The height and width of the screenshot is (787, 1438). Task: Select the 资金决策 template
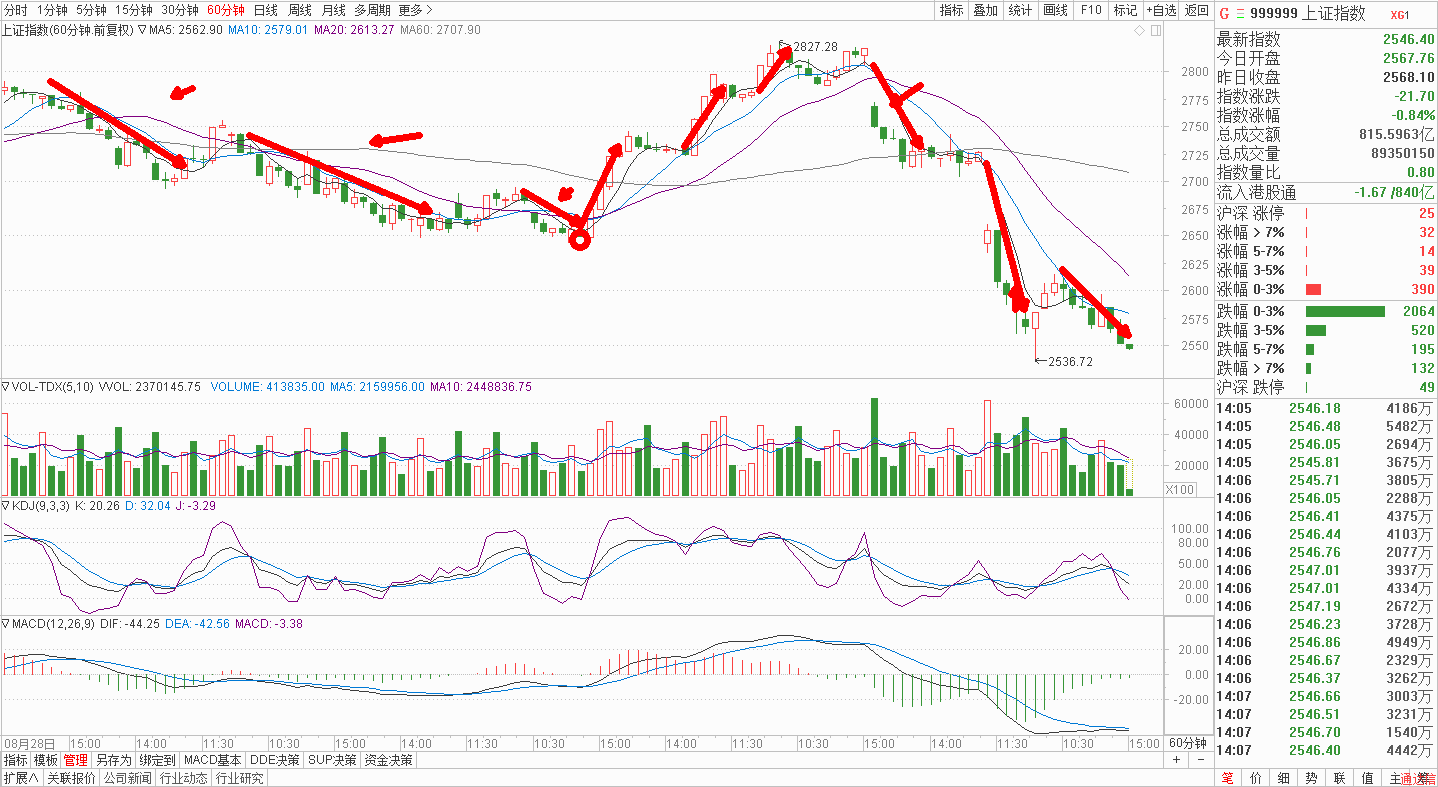(388, 760)
